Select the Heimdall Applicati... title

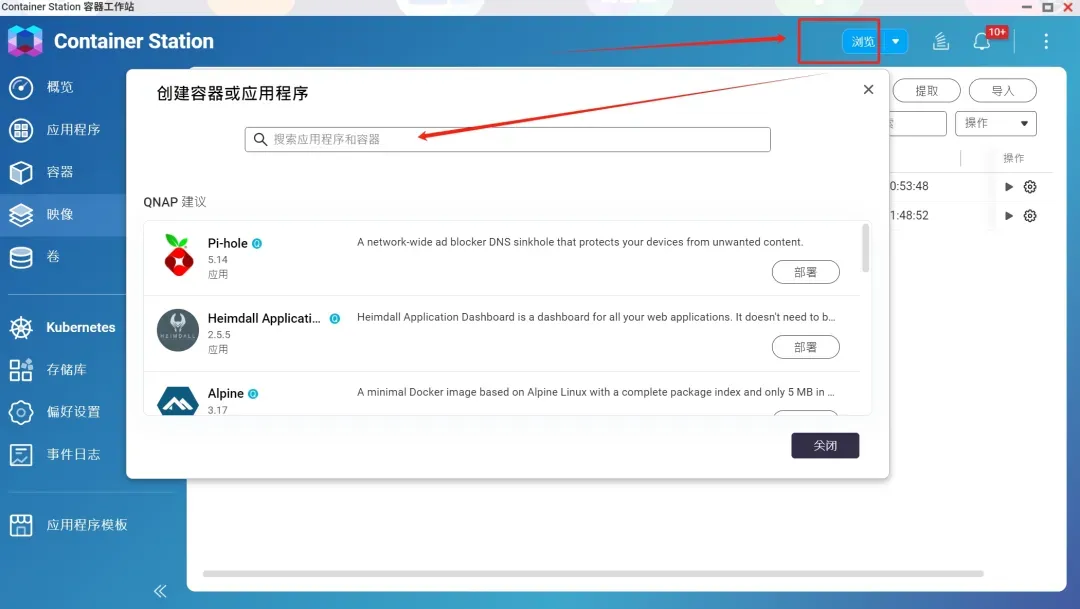click(x=264, y=318)
